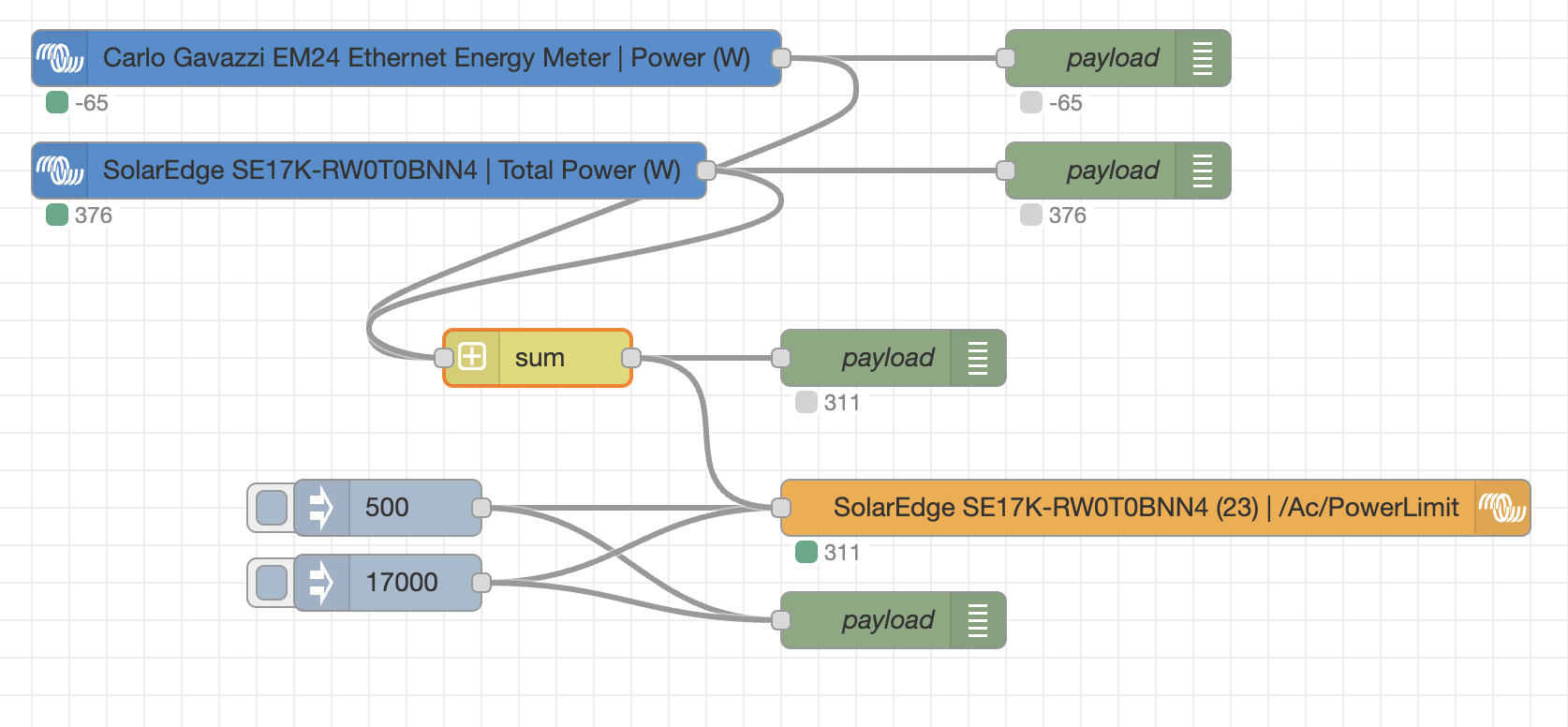Click the Victron icon on the Carlo Gavazzi node
Viewport: 1568px width, 727px height.
(x=60, y=58)
